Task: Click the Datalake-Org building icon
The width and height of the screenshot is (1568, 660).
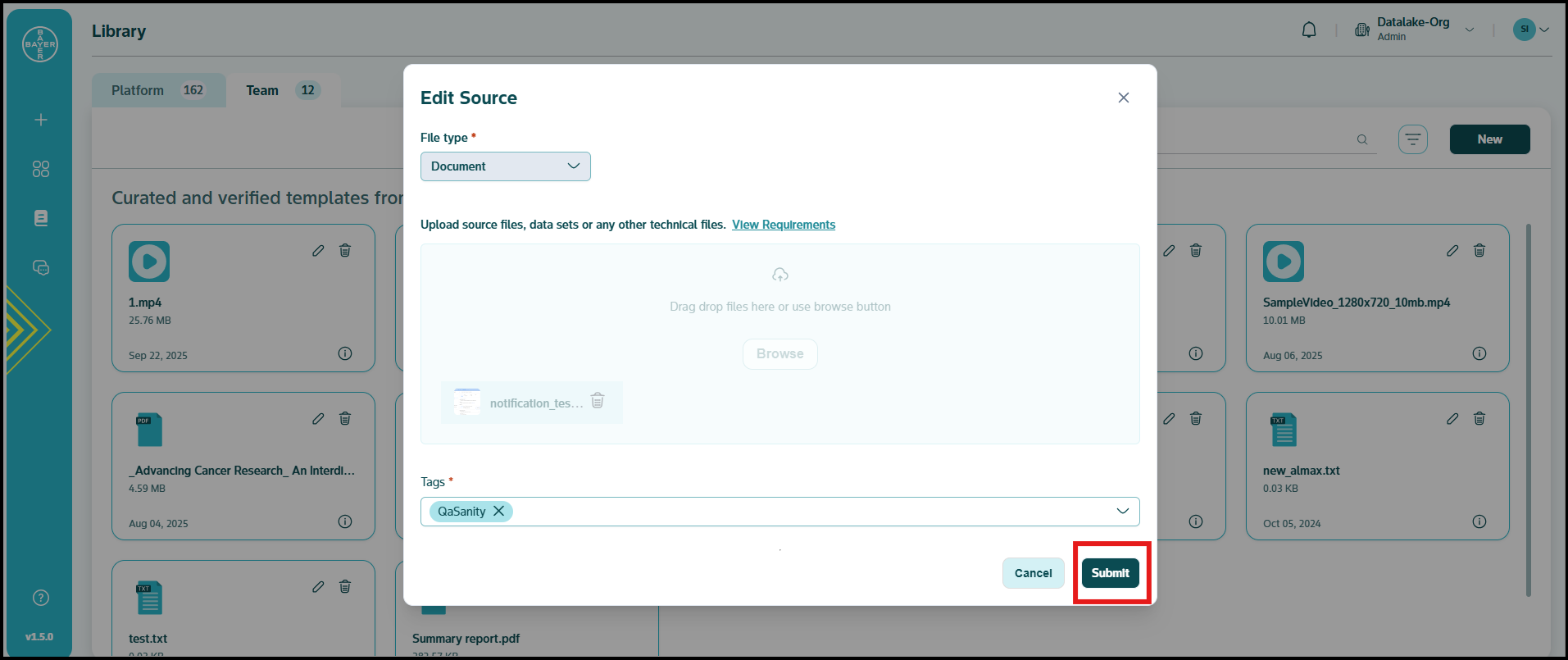Action: coord(1361,30)
